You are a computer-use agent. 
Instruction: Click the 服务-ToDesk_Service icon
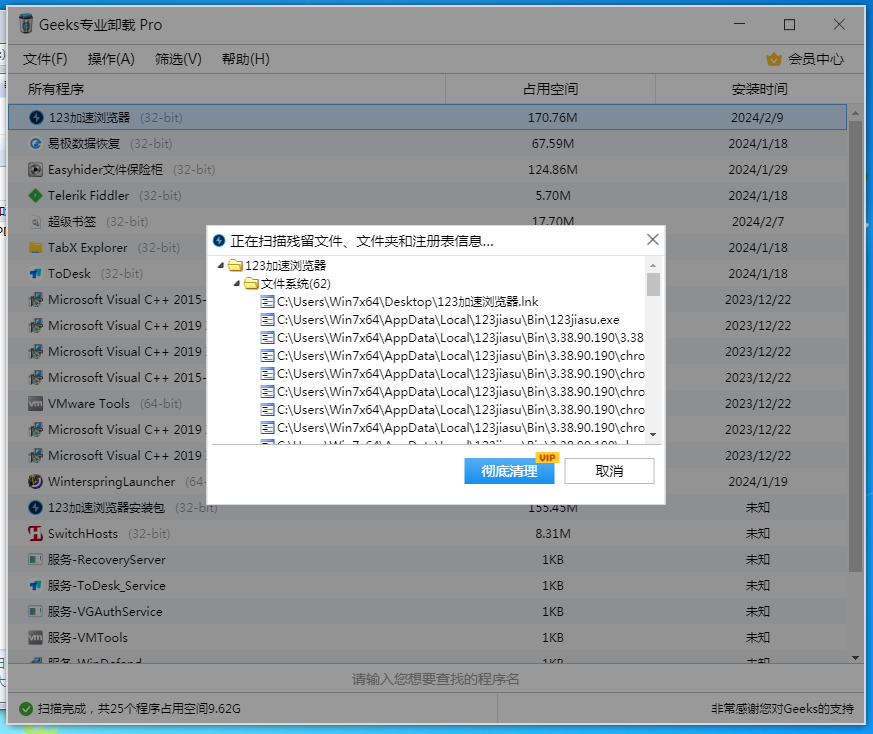coord(36,585)
